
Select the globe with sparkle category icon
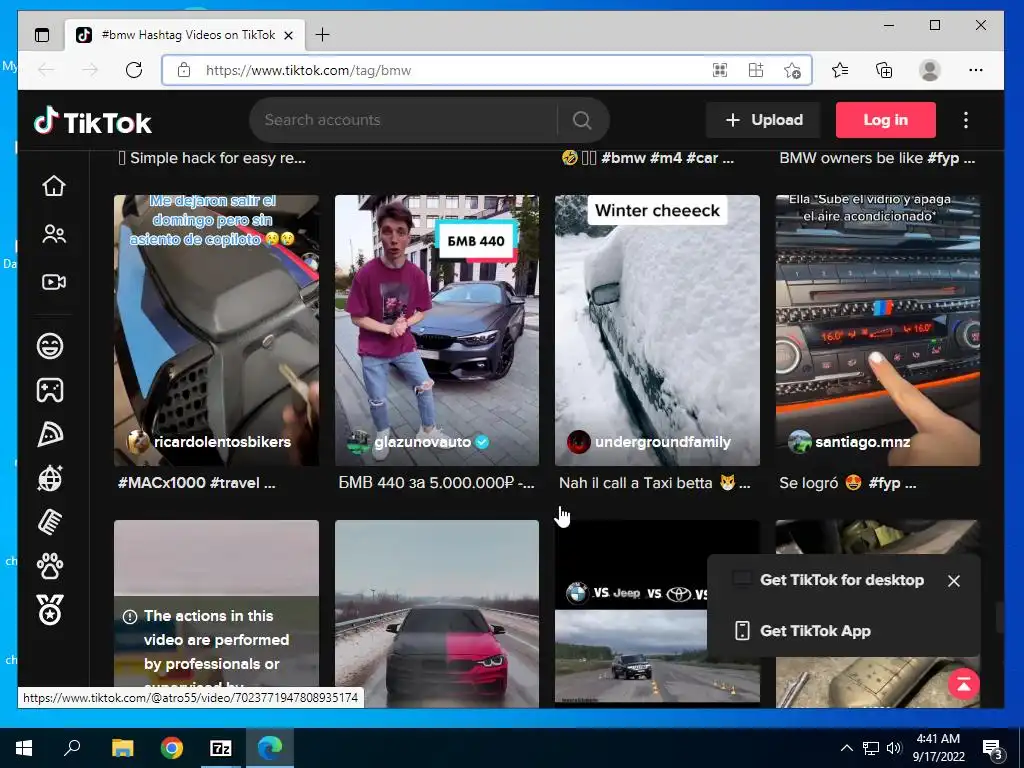(50, 479)
